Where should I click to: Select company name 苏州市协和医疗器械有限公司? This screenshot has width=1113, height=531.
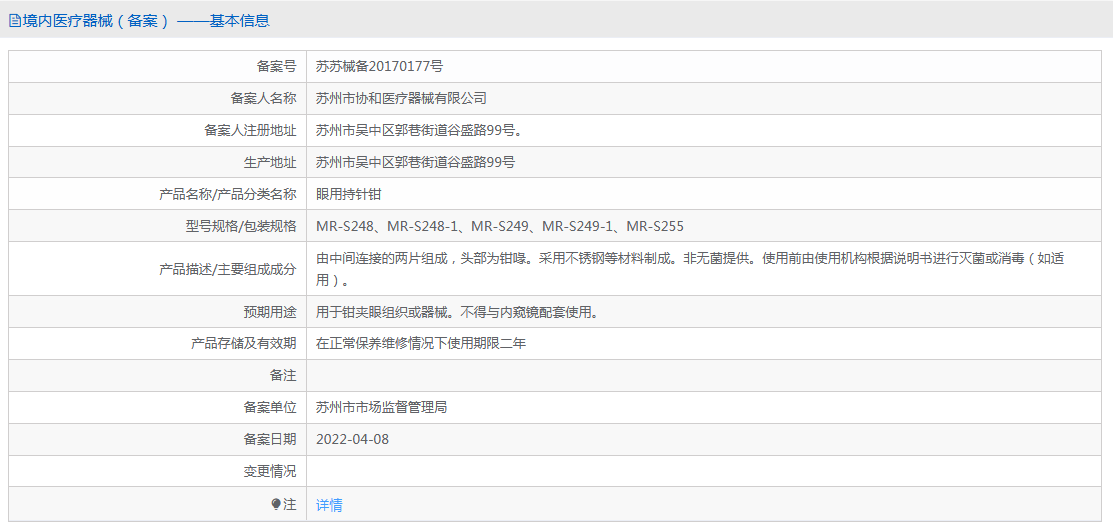tap(401, 99)
